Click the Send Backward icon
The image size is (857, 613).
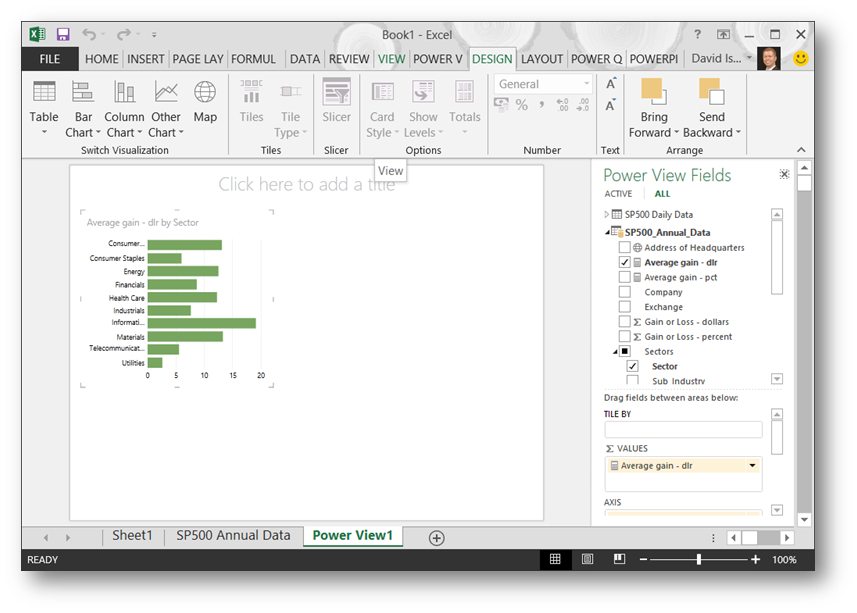click(x=712, y=92)
